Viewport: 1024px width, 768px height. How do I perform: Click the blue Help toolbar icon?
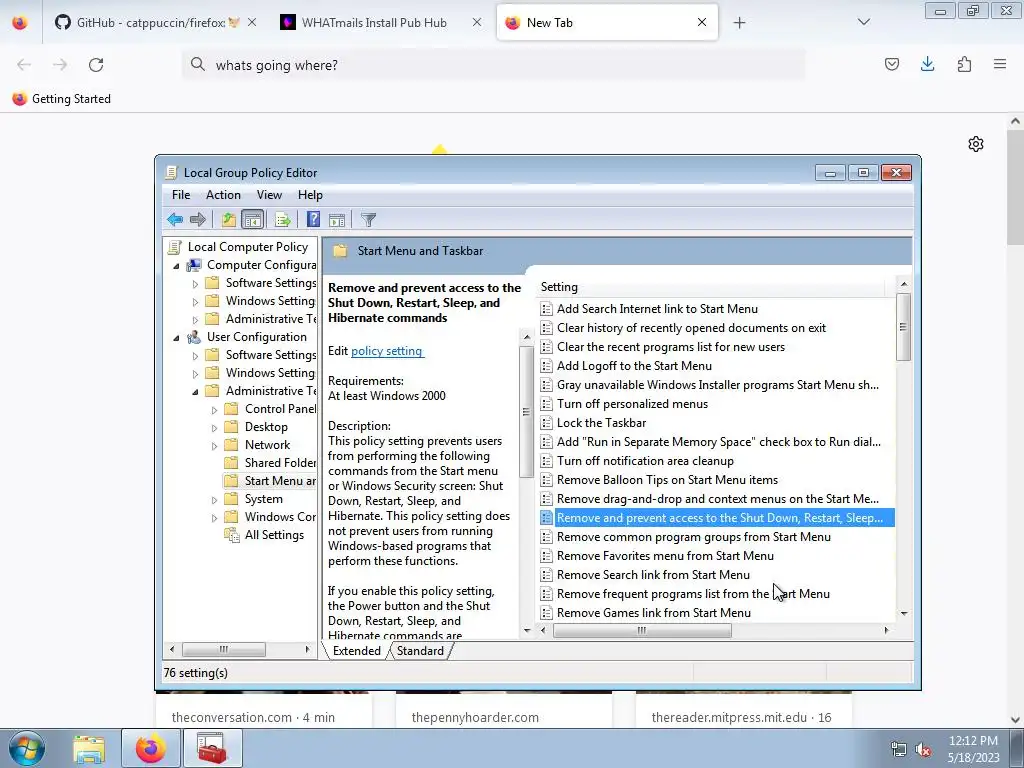pos(313,219)
